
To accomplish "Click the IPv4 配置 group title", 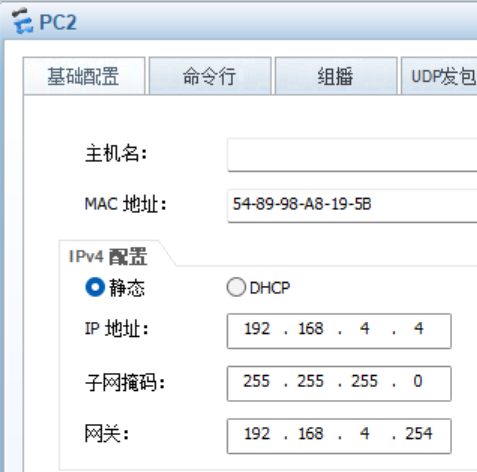I will [108, 256].
